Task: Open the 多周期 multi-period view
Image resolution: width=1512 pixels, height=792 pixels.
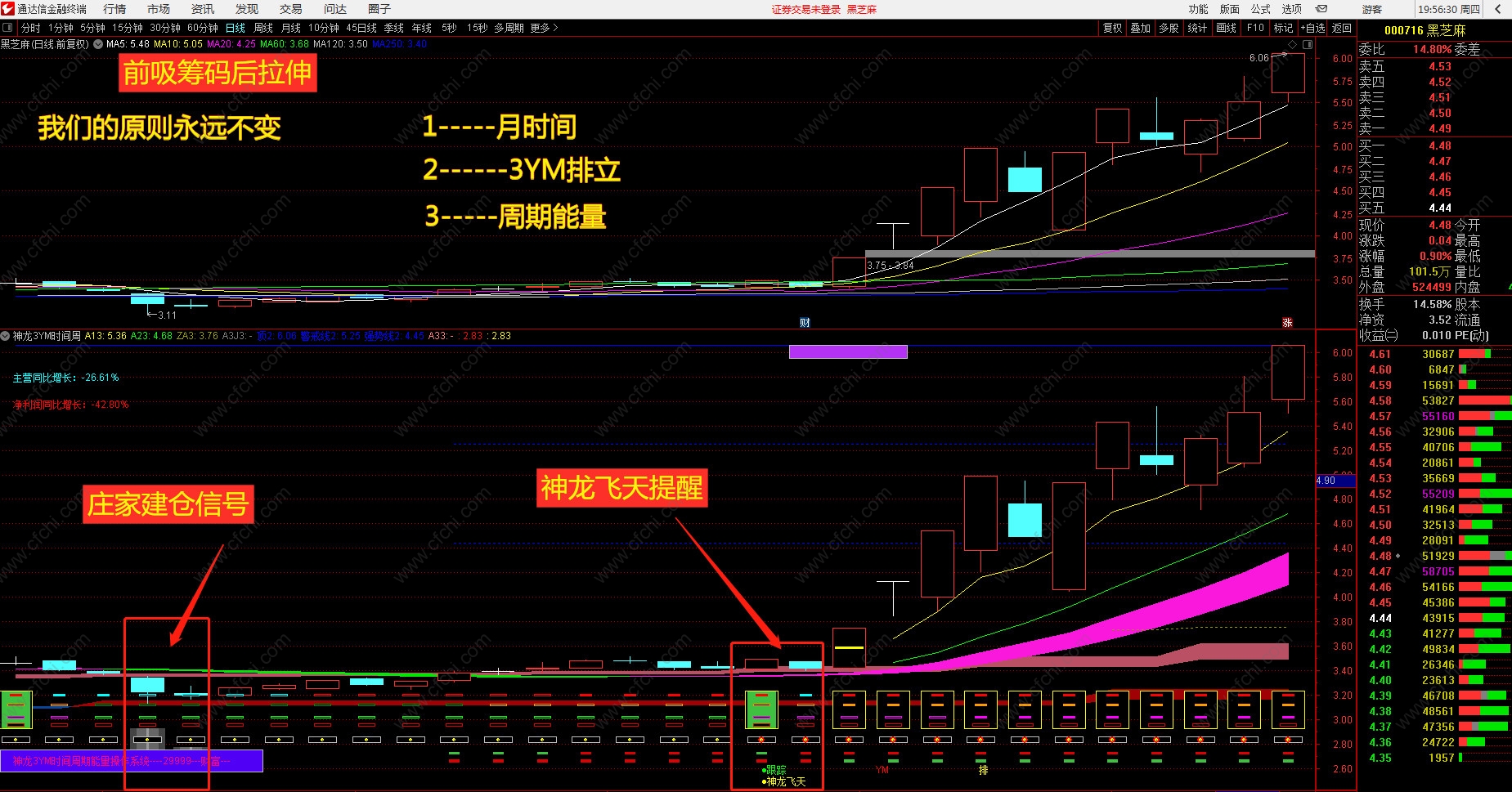Action: point(509,28)
